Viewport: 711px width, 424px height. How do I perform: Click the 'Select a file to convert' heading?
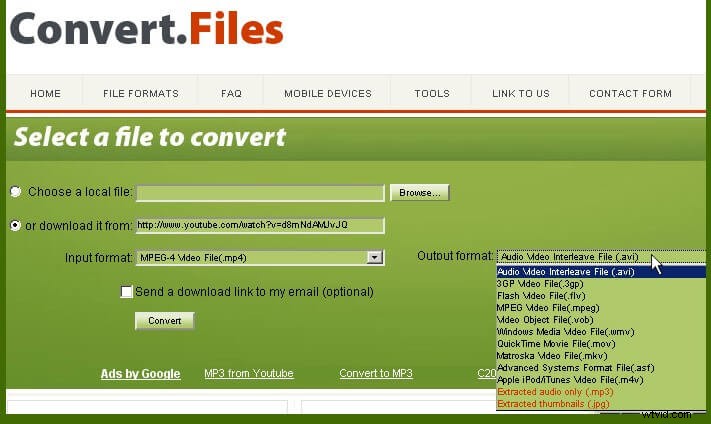click(x=150, y=137)
